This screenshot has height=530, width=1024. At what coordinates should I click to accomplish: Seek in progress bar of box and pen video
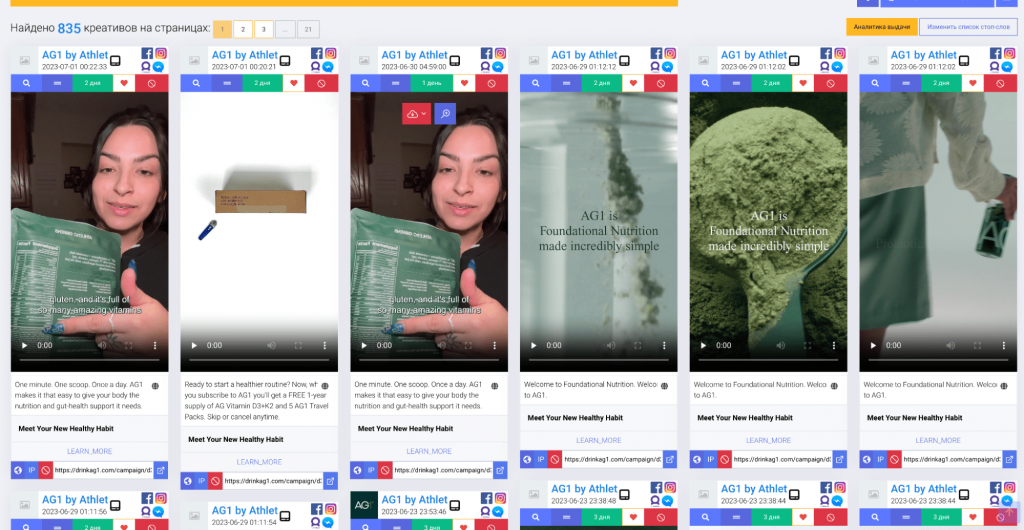259,360
